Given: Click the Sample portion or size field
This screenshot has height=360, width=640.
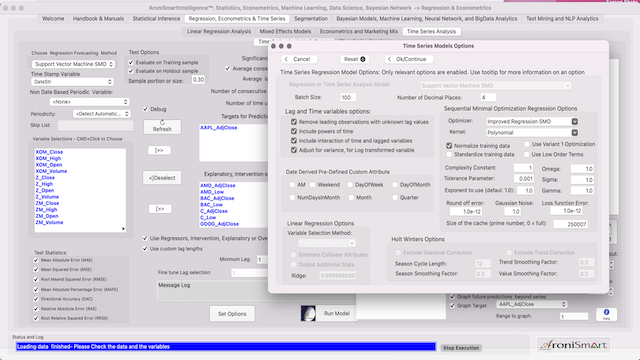Looking at the screenshot, I should 198,80.
